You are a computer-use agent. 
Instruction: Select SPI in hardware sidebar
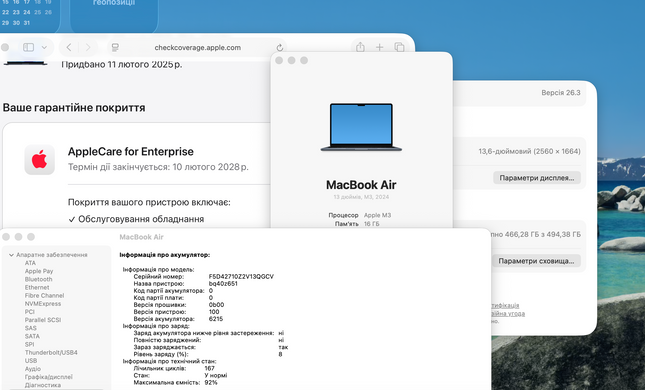point(29,344)
